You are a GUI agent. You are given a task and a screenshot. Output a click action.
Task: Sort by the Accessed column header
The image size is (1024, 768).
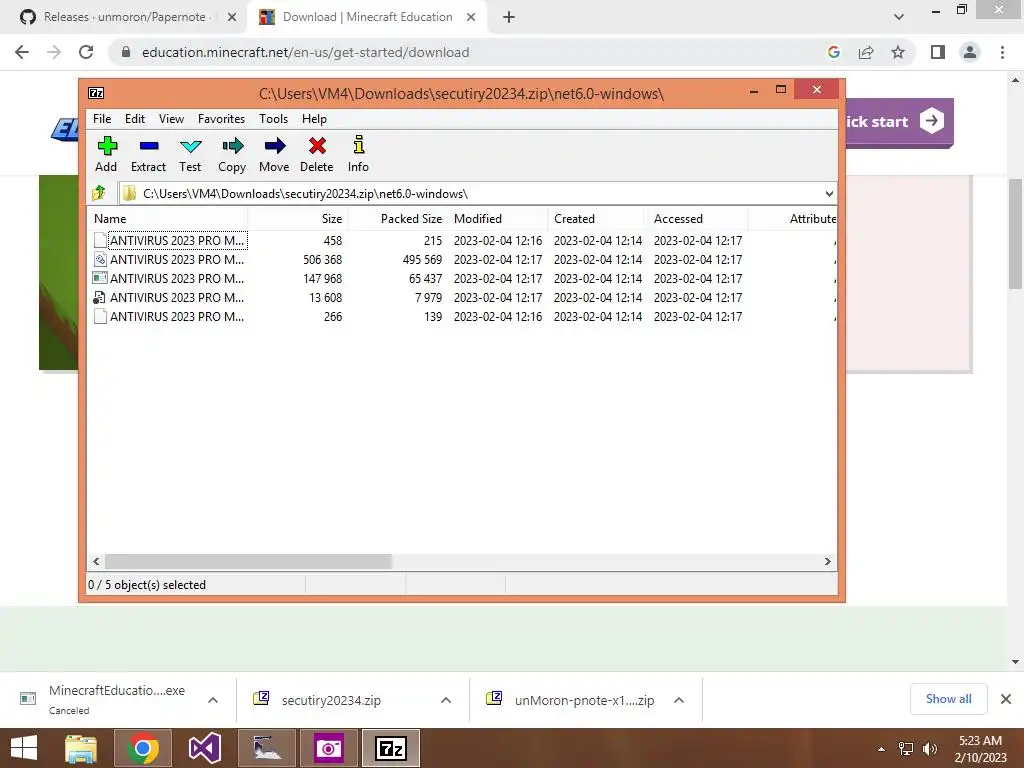coord(698,219)
